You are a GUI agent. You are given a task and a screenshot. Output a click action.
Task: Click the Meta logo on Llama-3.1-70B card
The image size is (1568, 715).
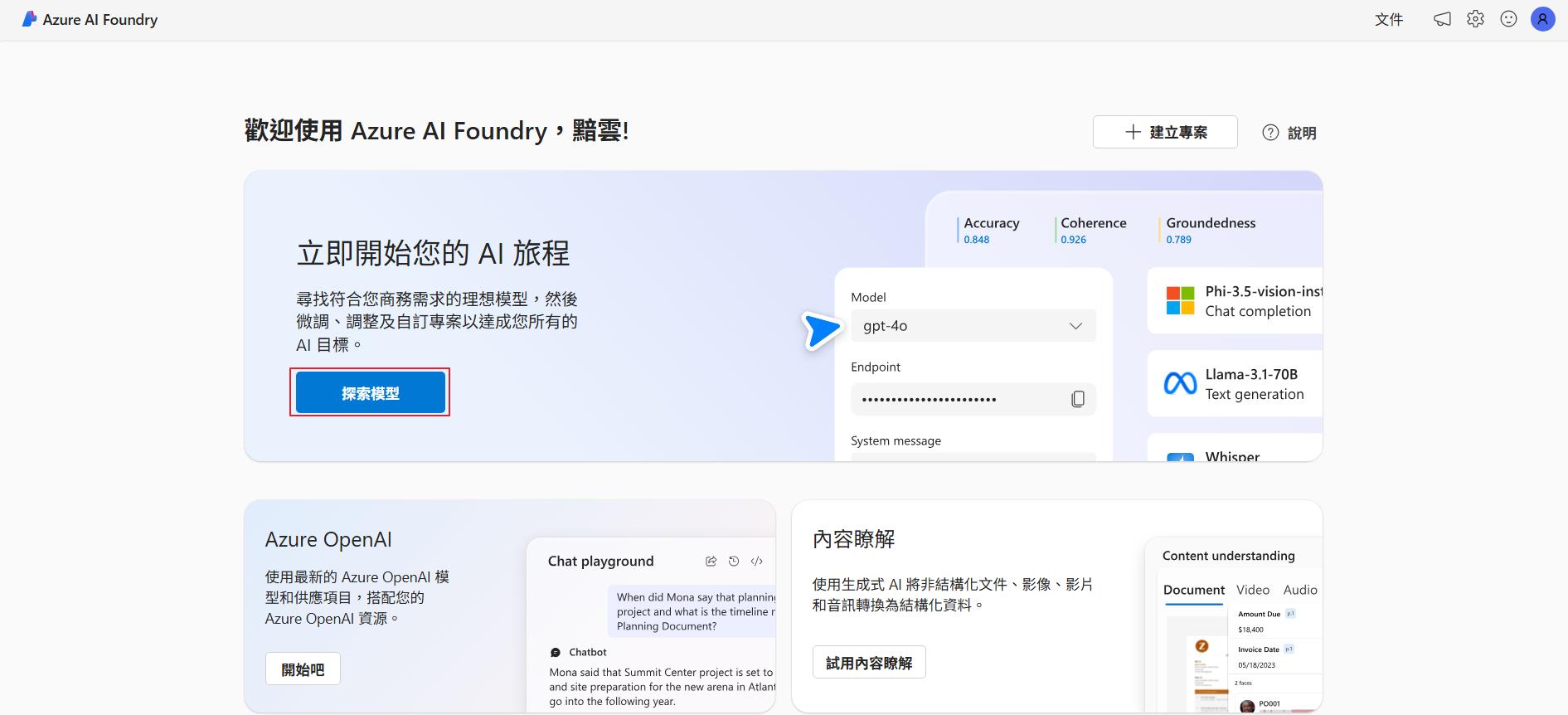[1180, 383]
